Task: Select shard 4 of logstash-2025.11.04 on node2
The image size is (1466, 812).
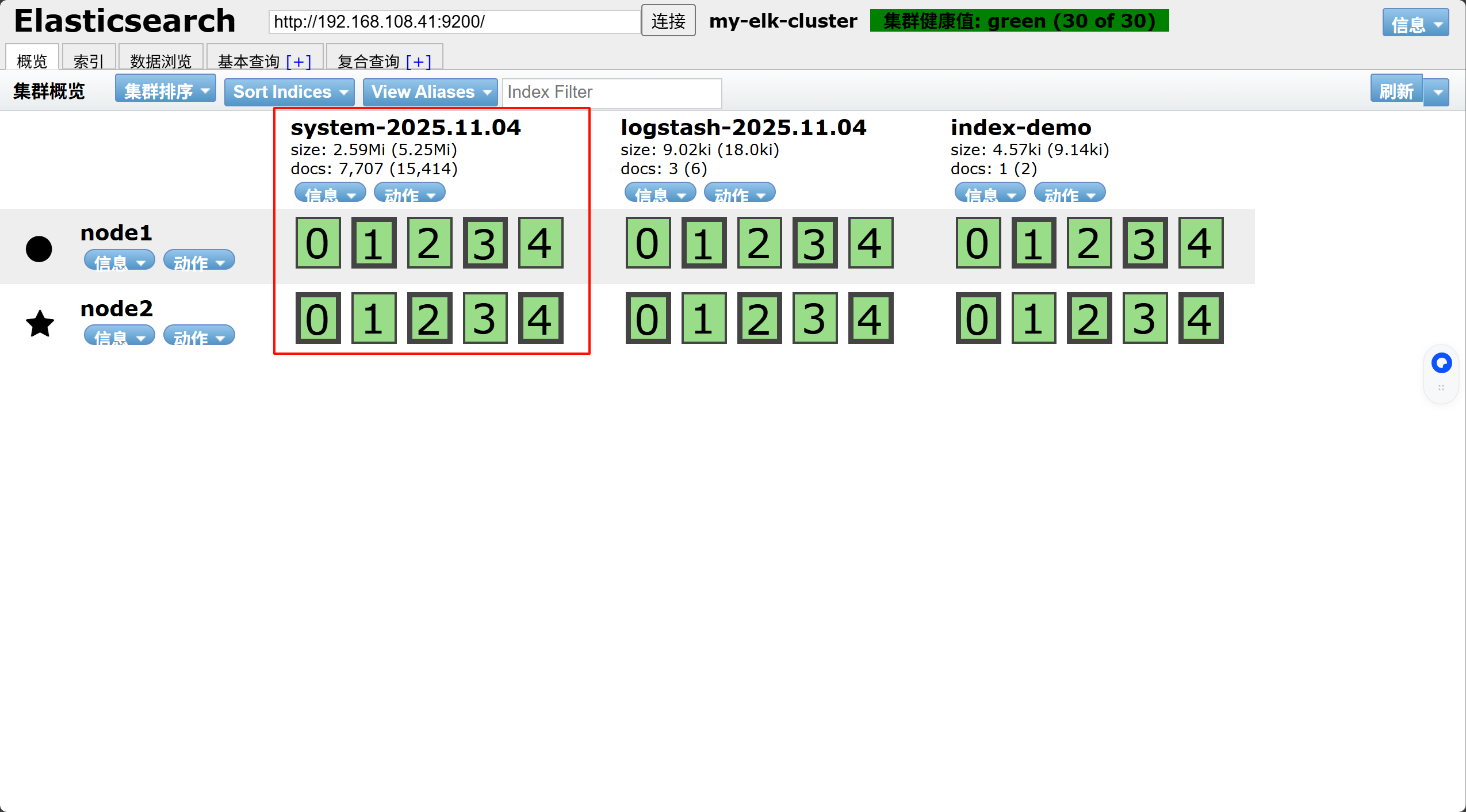Action: pos(871,318)
